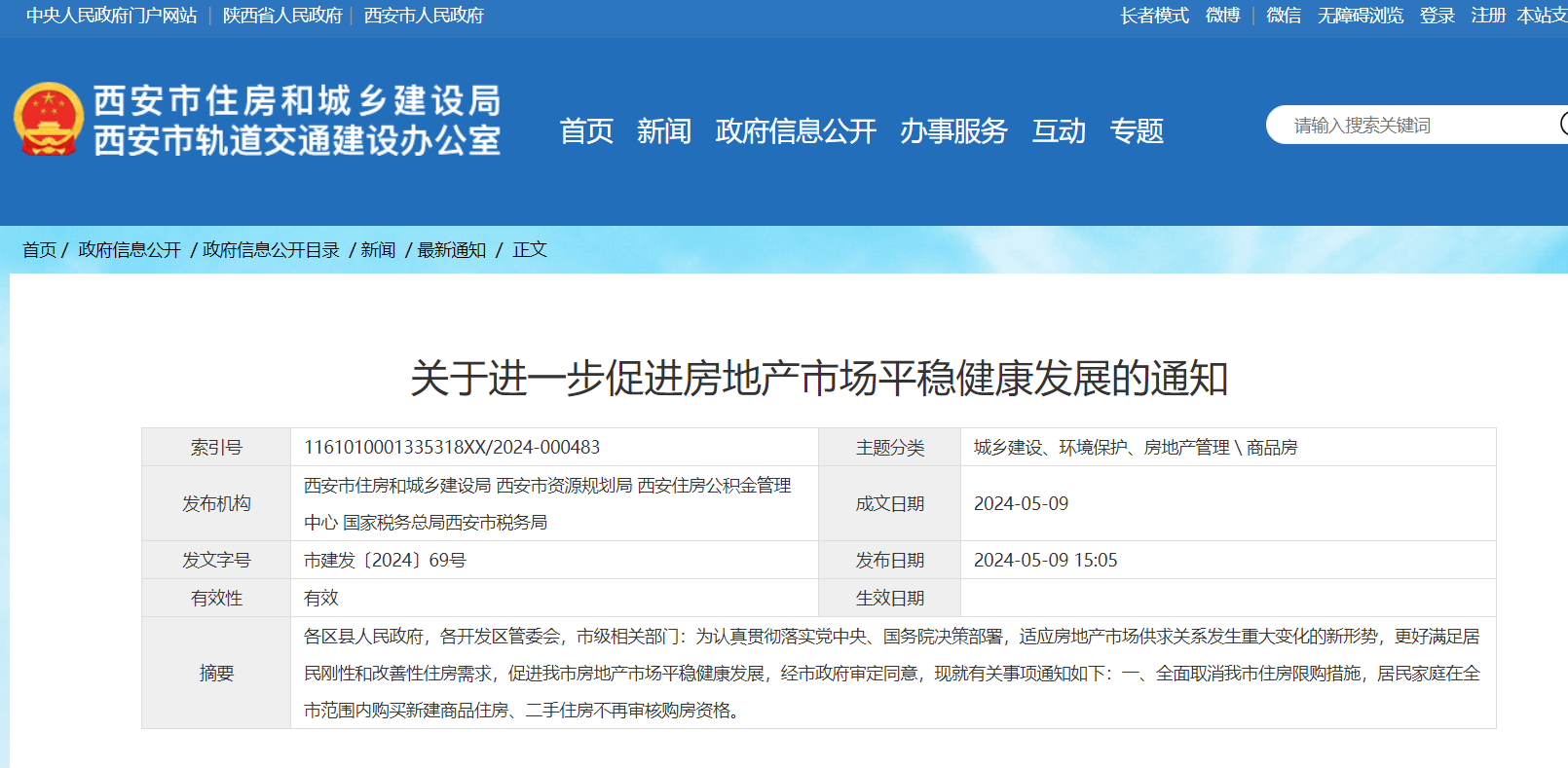The image size is (1568, 768).
Task: Click the national emblem logo
Action: click(x=48, y=120)
